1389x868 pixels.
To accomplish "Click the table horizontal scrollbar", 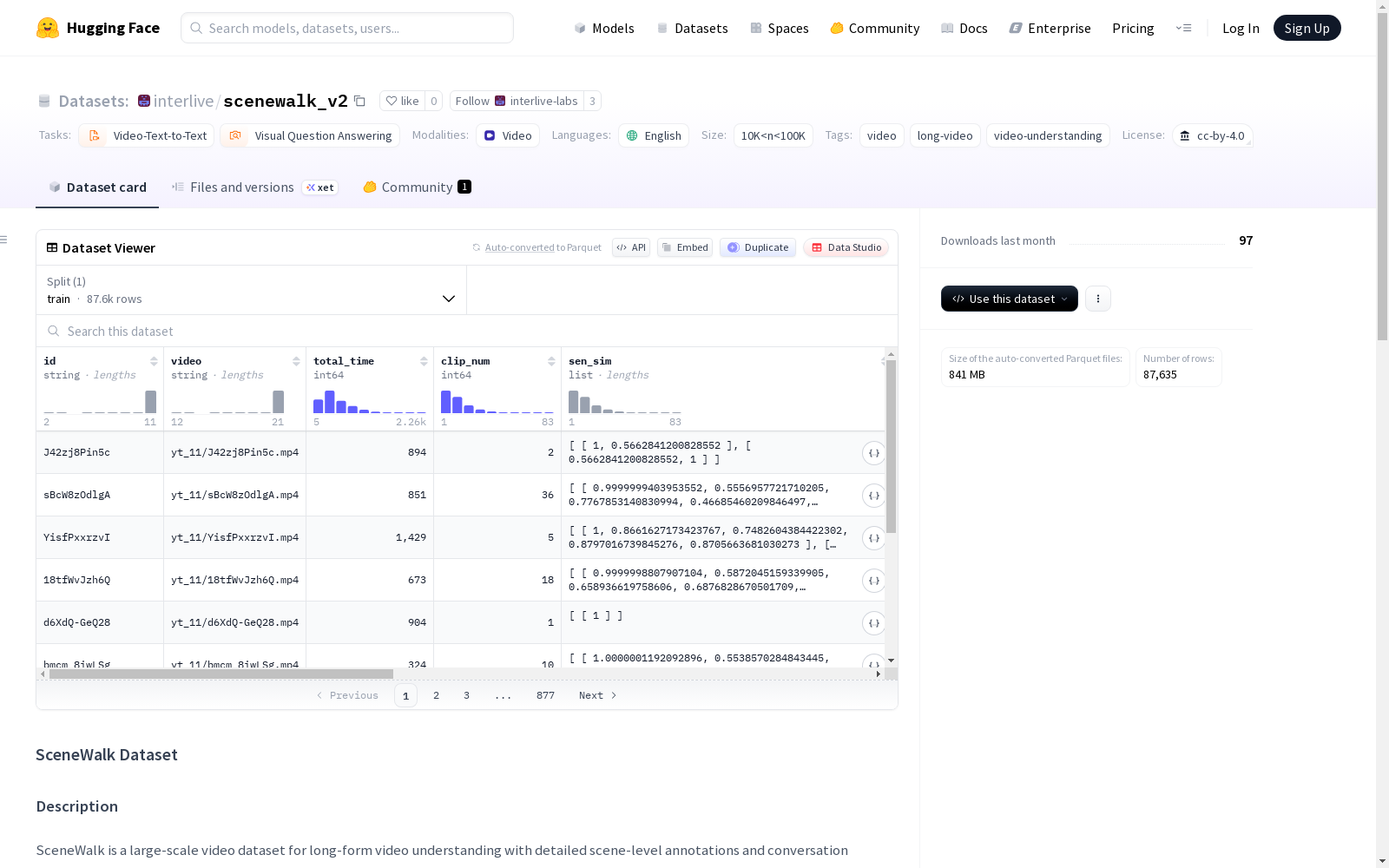I will tap(221, 674).
